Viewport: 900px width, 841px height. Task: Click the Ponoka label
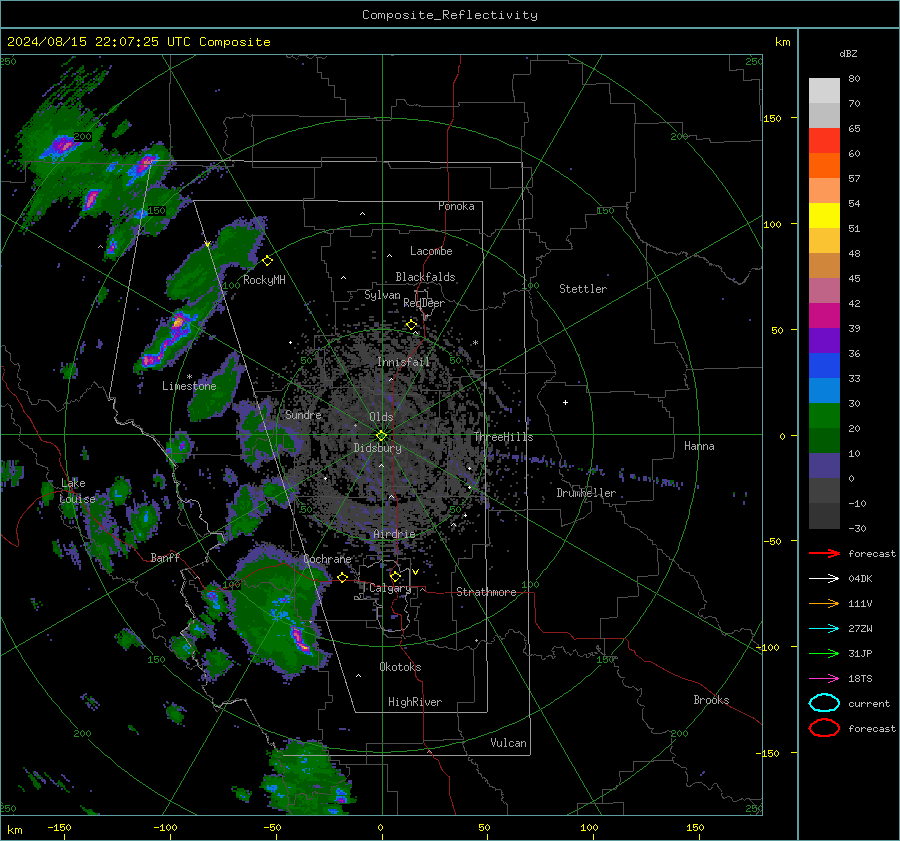(456, 206)
